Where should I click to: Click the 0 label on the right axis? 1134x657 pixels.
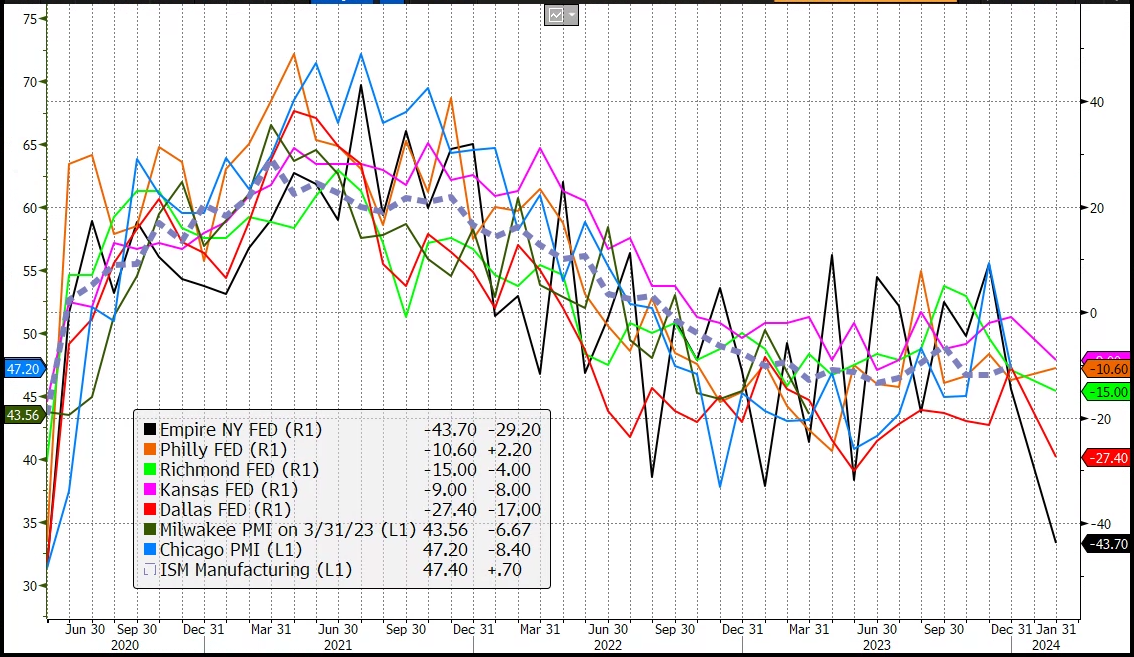[x=1094, y=313]
